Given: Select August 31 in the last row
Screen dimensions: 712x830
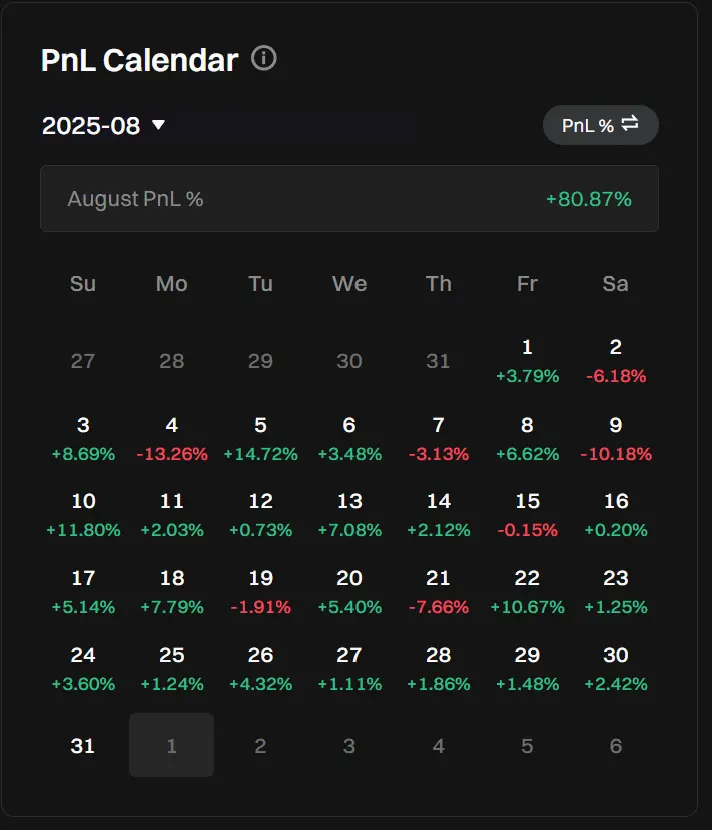Looking at the screenshot, I should (x=83, y=745).
